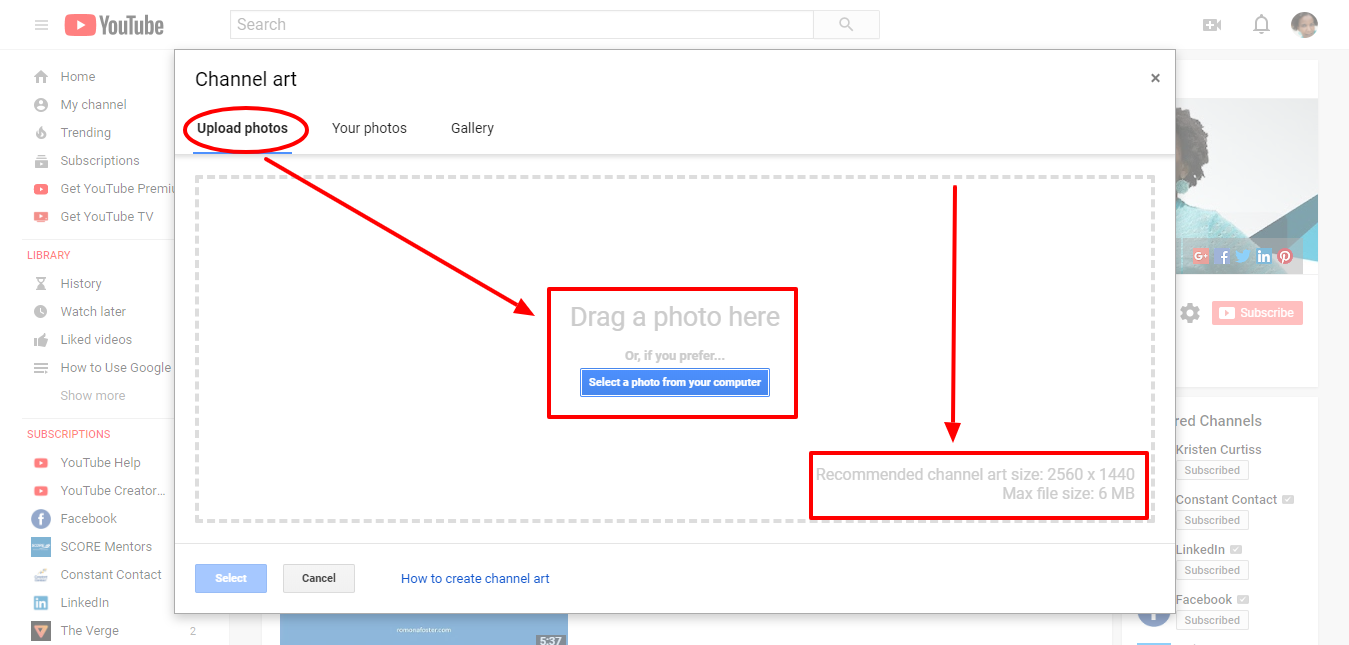Image resolution: width=1349 pixels, height=645 pixels.
Task: Click the Home icon in sidebar
Action: (x=41, y=77)
